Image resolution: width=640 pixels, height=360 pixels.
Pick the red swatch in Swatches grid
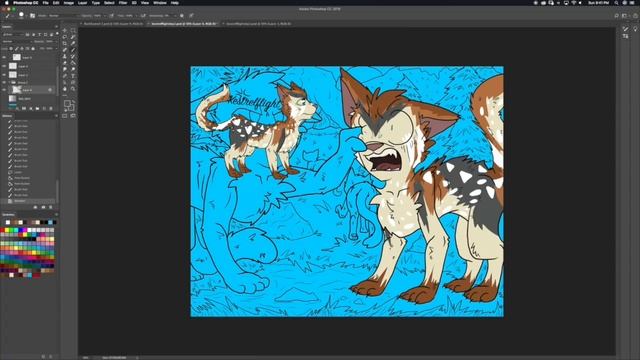(2, 230)
